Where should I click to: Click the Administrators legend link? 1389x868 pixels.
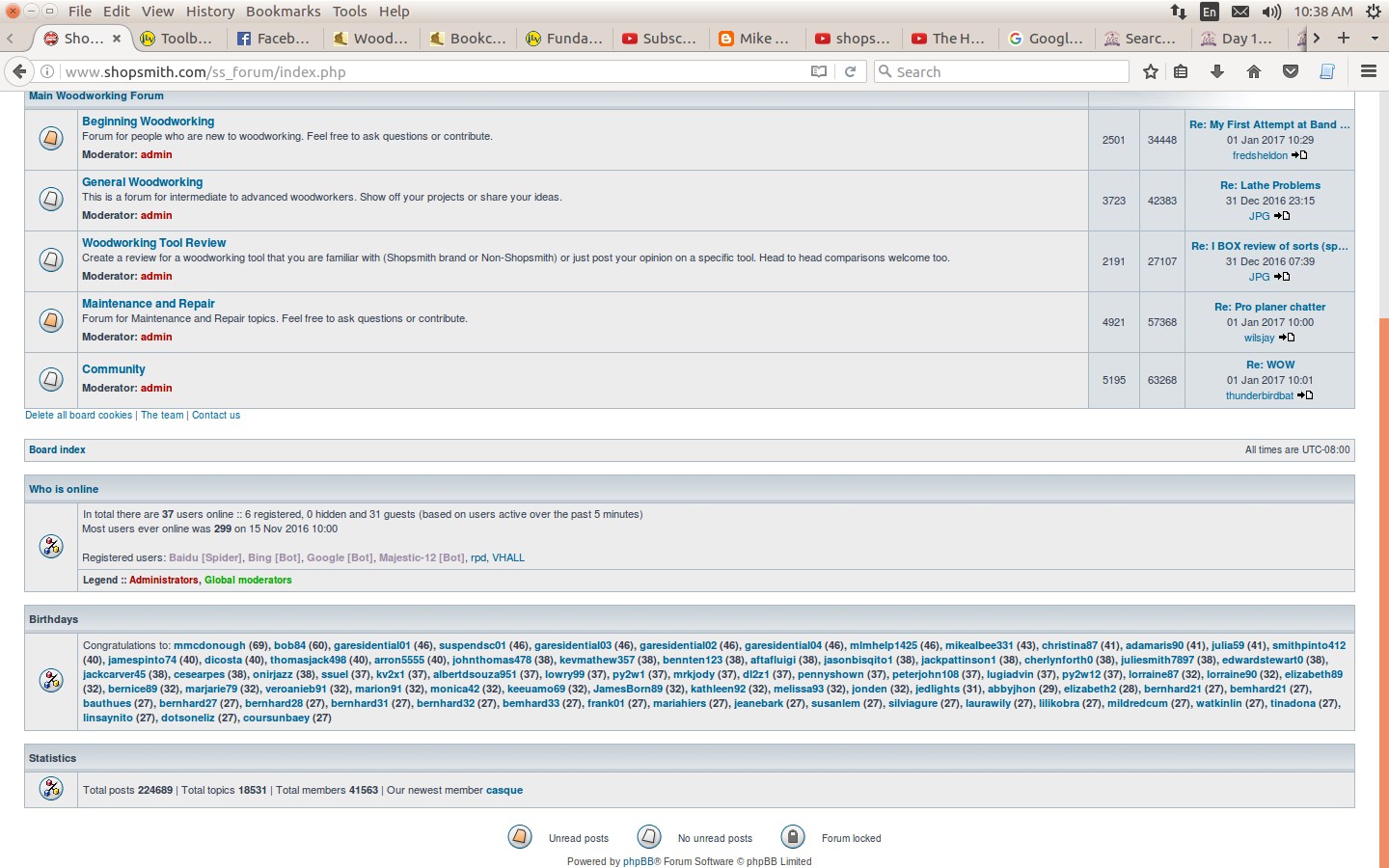[x=164, y=580]
